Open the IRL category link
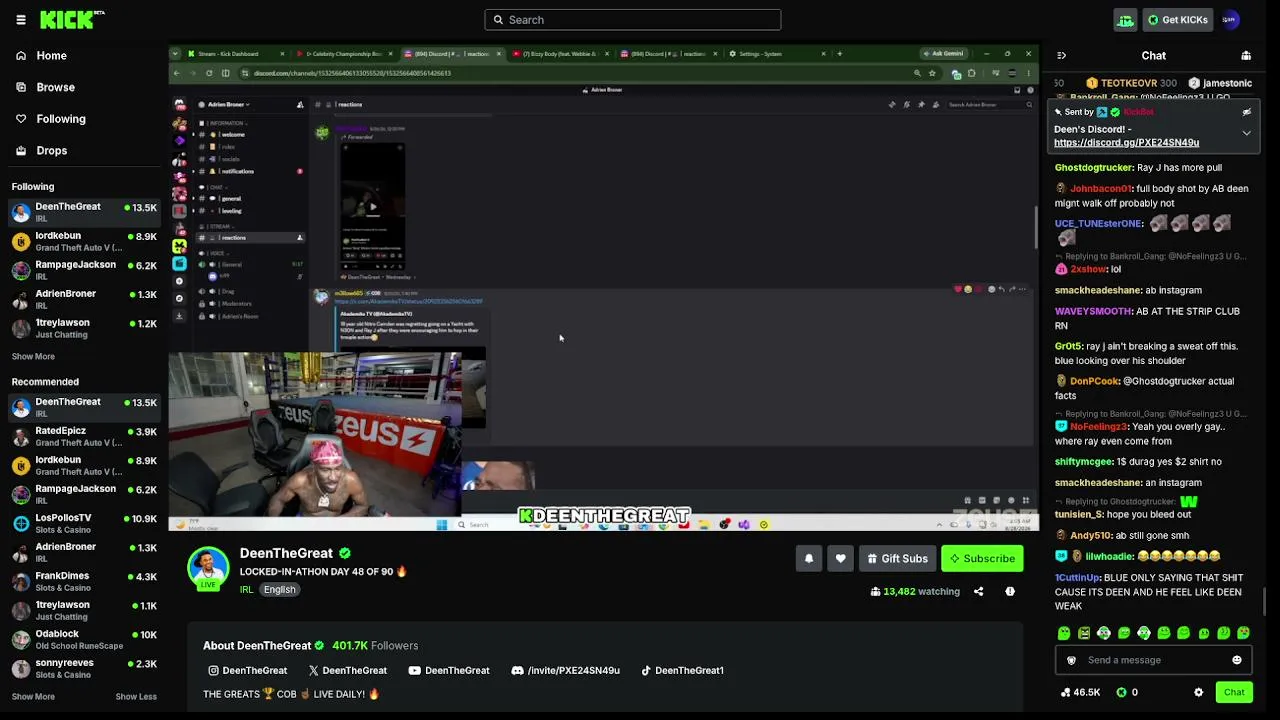Screen dimensions: 1280x720 point(246,590)
